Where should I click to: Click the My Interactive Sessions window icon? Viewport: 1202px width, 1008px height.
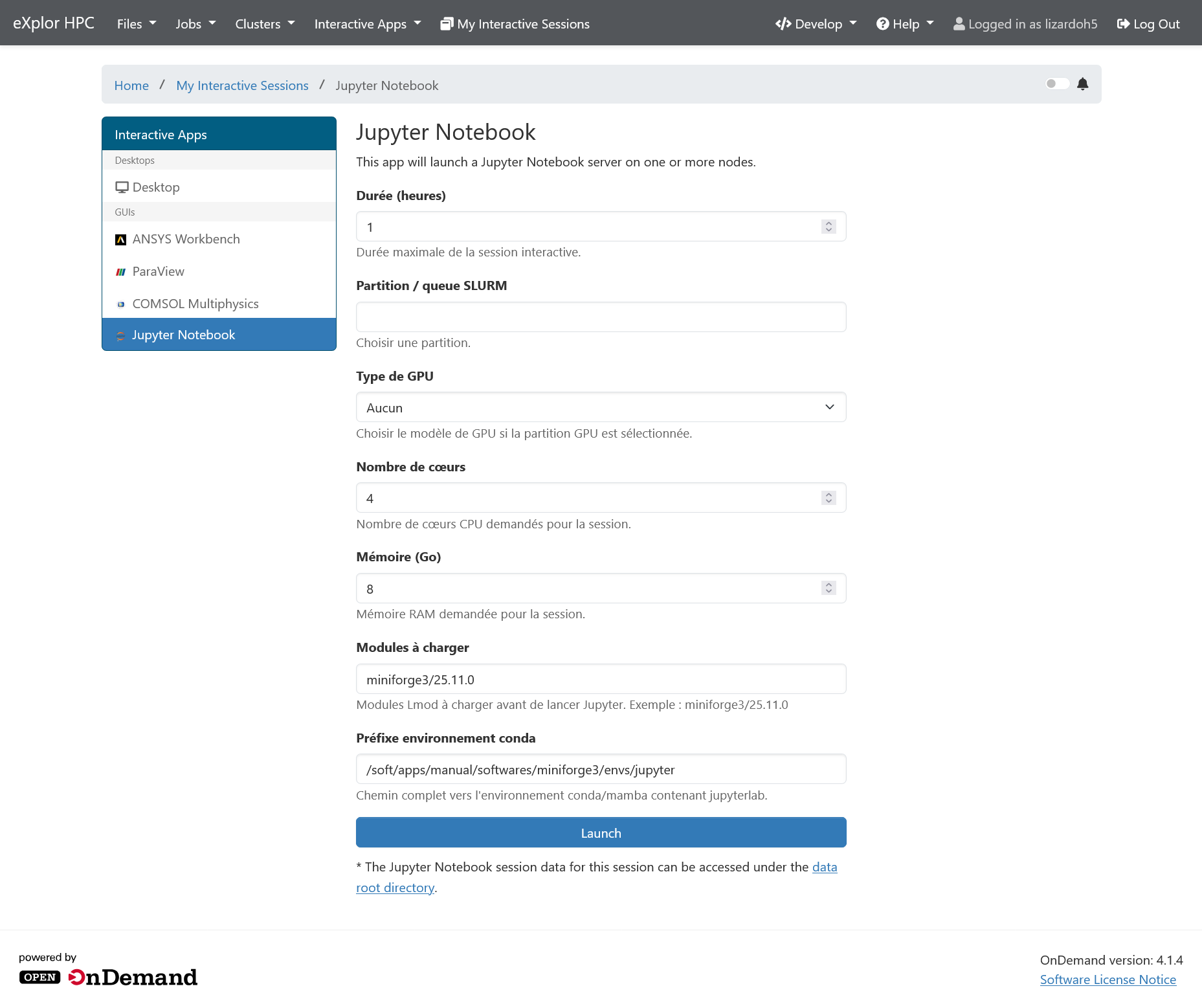point(447,24)
